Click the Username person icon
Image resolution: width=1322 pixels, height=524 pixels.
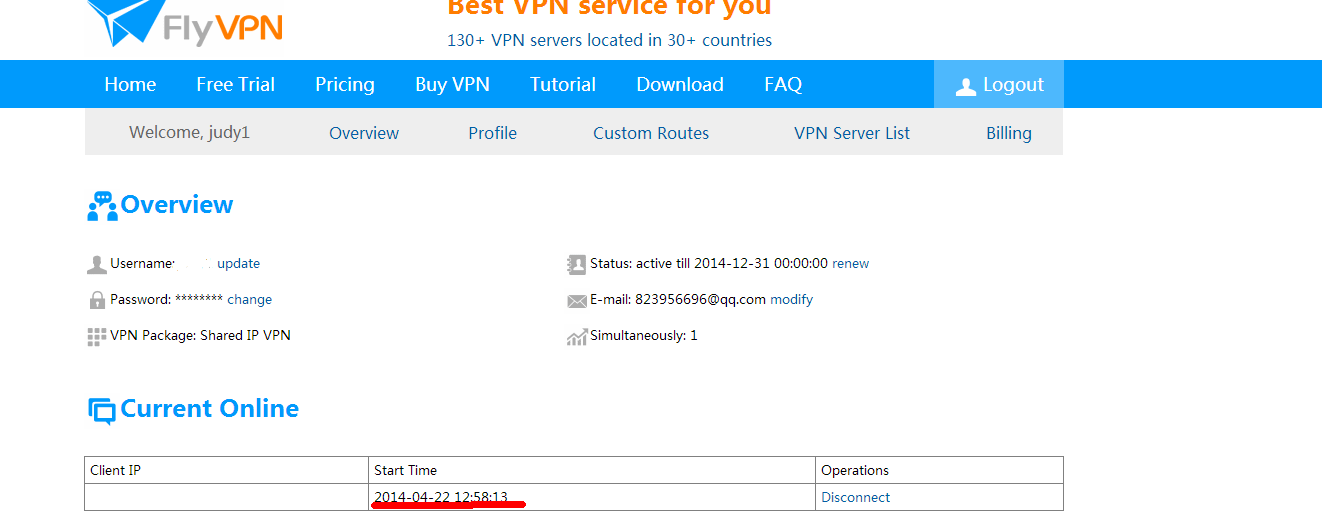click(97, 265)
